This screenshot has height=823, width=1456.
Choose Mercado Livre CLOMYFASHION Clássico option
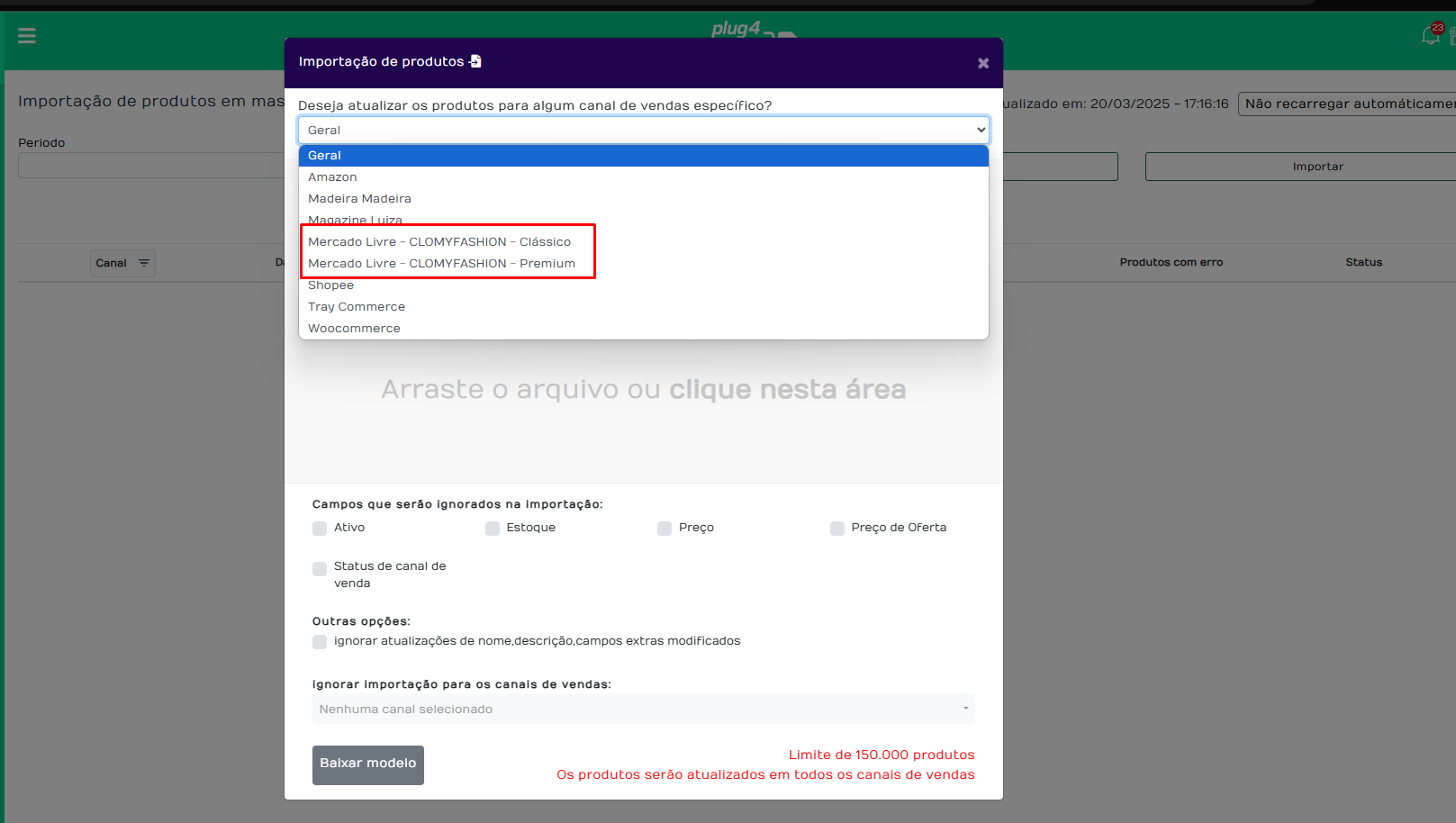[644, 242]
